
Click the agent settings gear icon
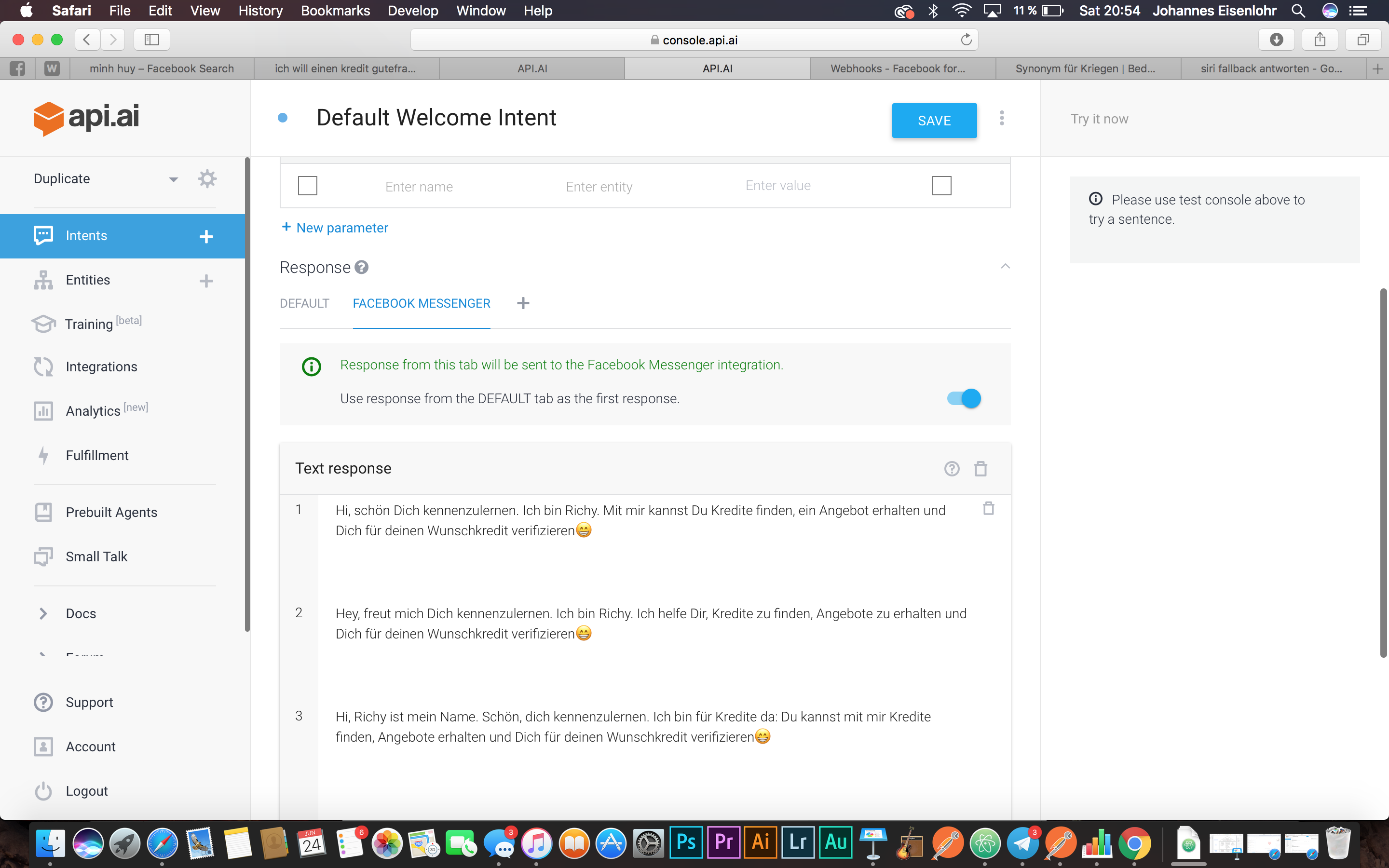point(206,178)
